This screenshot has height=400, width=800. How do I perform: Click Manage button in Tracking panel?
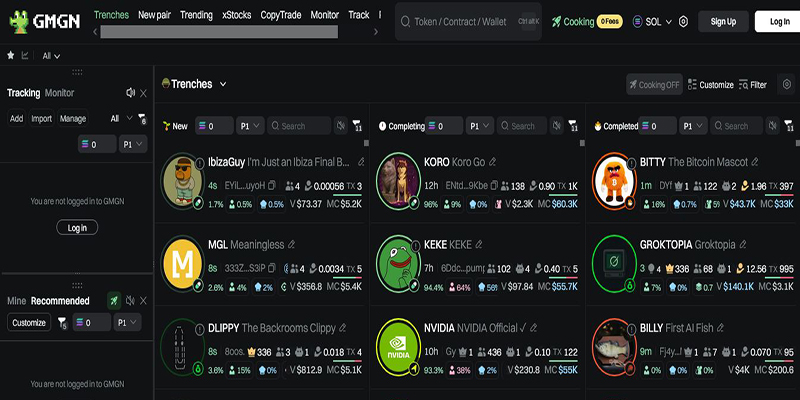tap(73, 118)
